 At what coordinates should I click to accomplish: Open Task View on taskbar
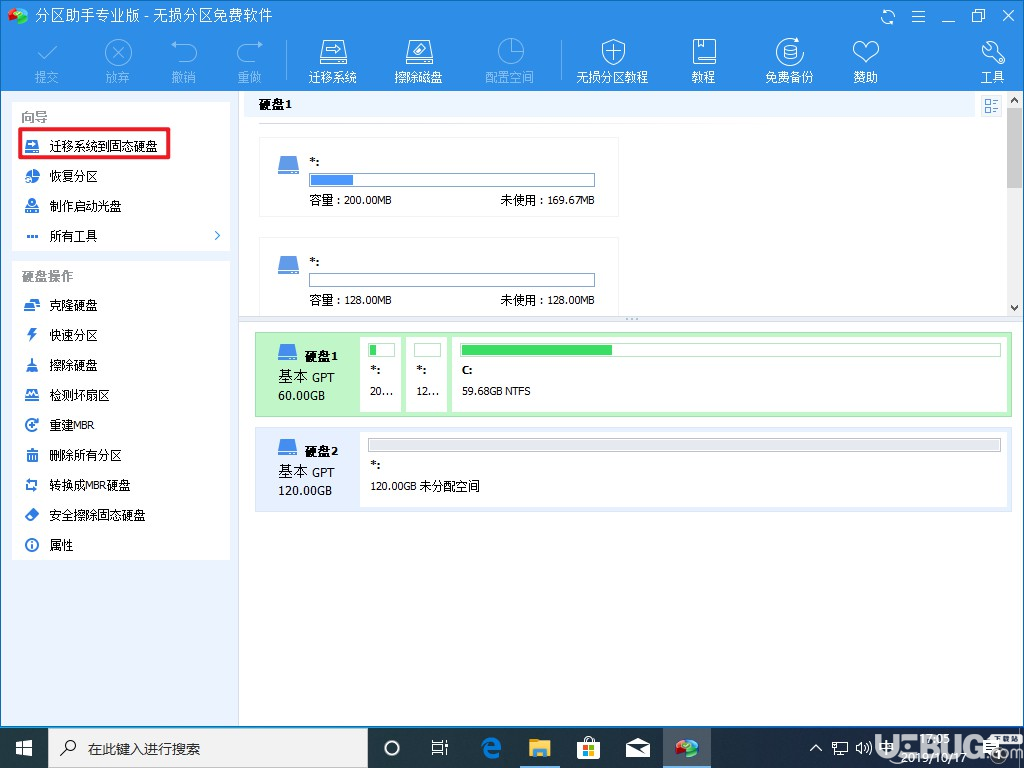pyautogui.click(x=440, y=748)
